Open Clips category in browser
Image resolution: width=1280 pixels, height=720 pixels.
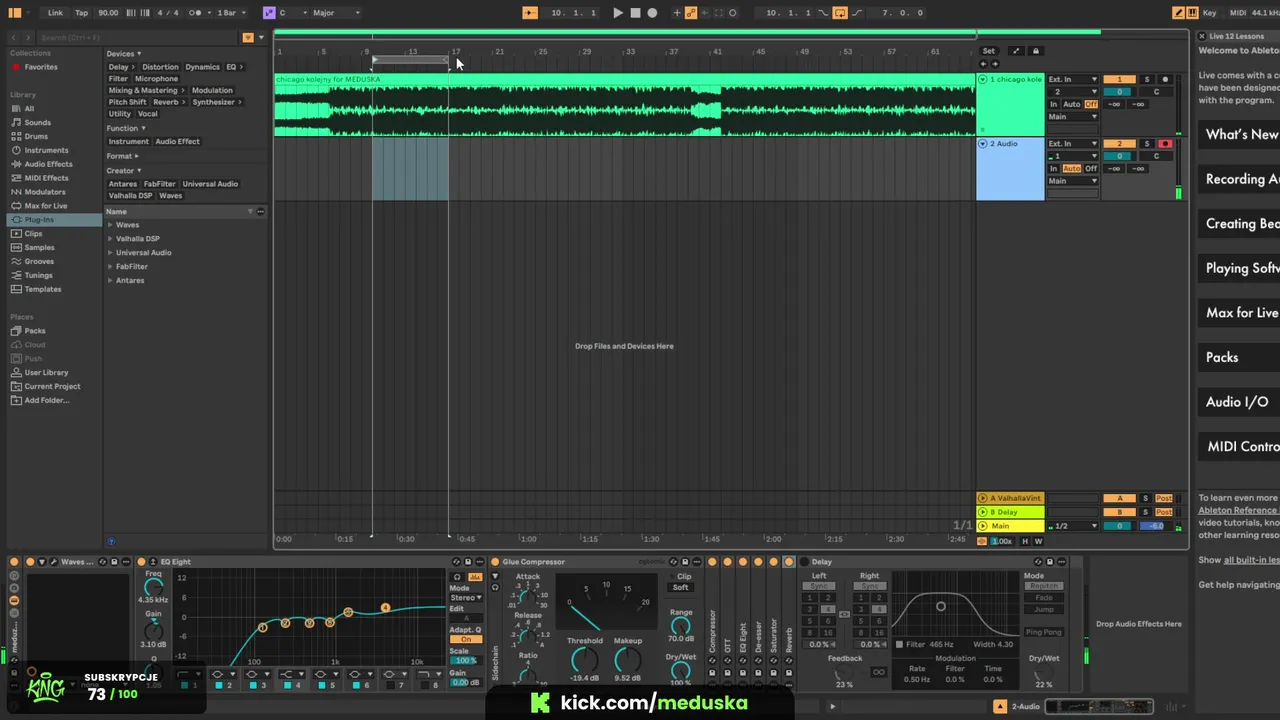(x=33, y=233)
